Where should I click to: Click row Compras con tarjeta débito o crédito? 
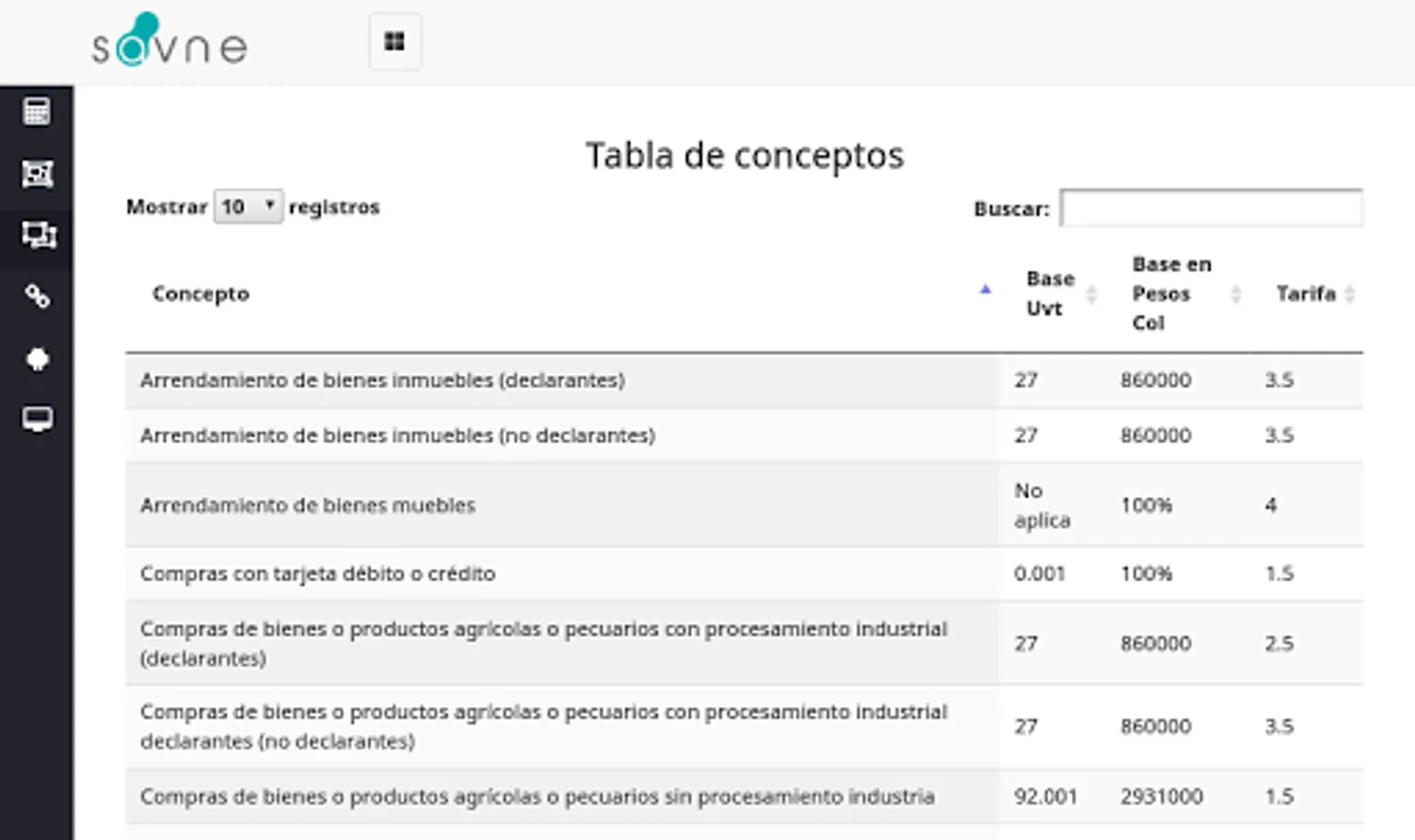pyautogui.click(x=317, y=573)
